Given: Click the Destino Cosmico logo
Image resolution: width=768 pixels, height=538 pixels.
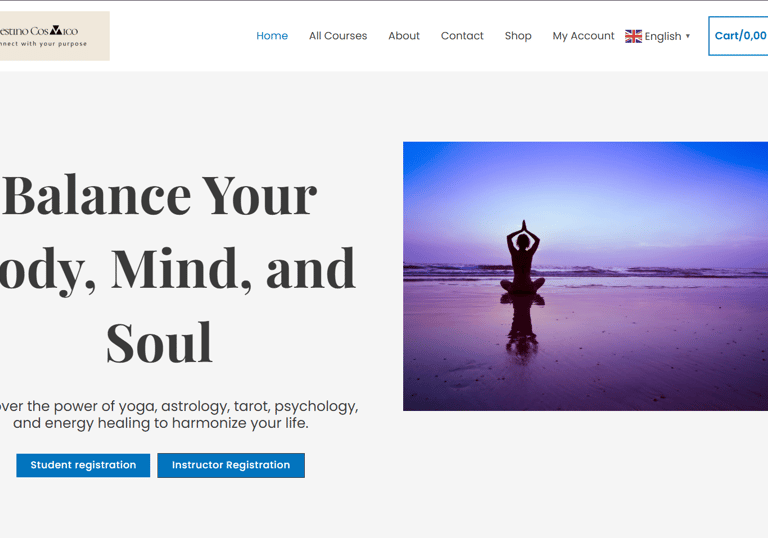Looking at the screenshot, I should (x=54, y=36).
